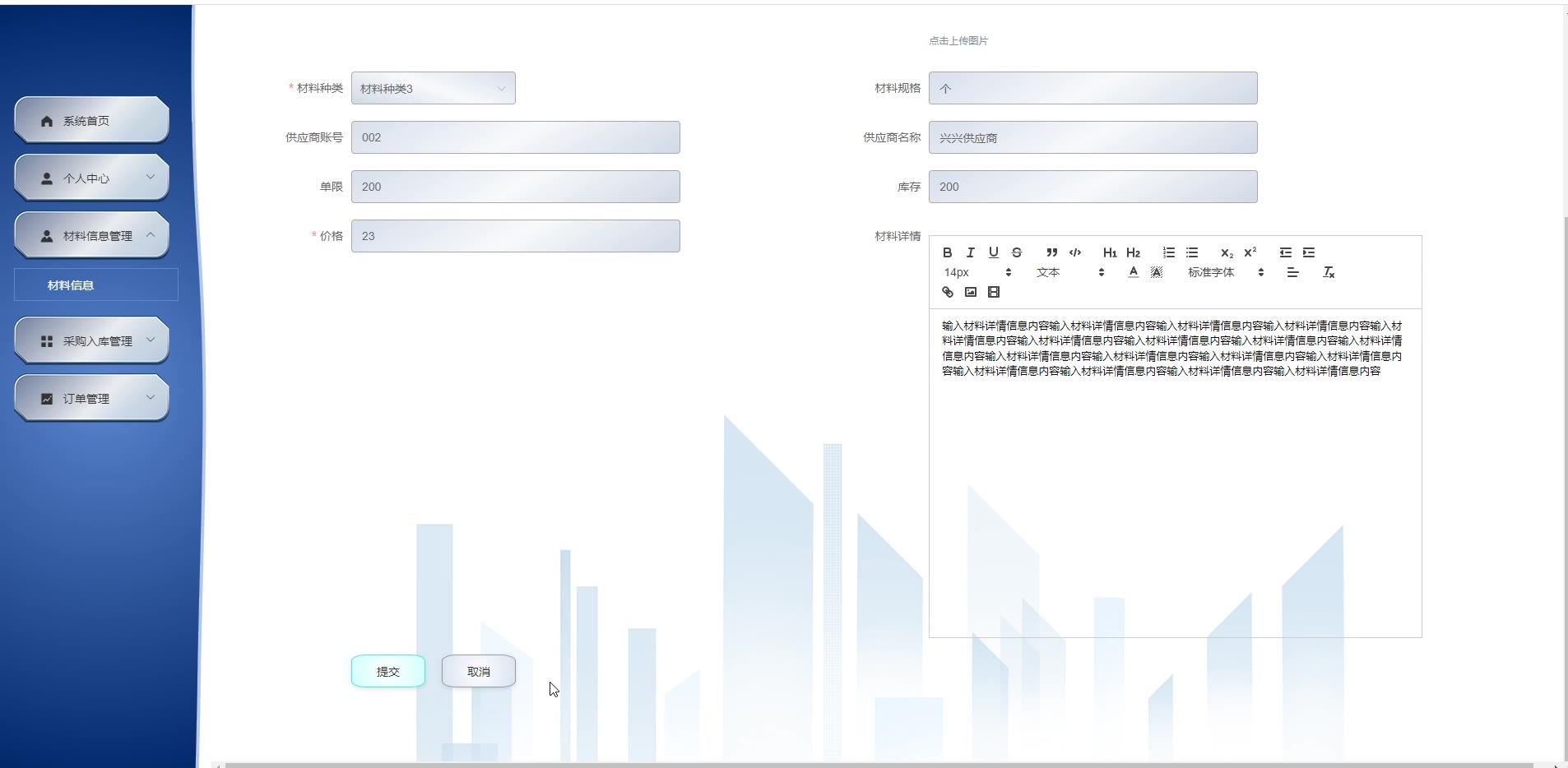
Task: Focus the 单限 input field
Action: 516,187
